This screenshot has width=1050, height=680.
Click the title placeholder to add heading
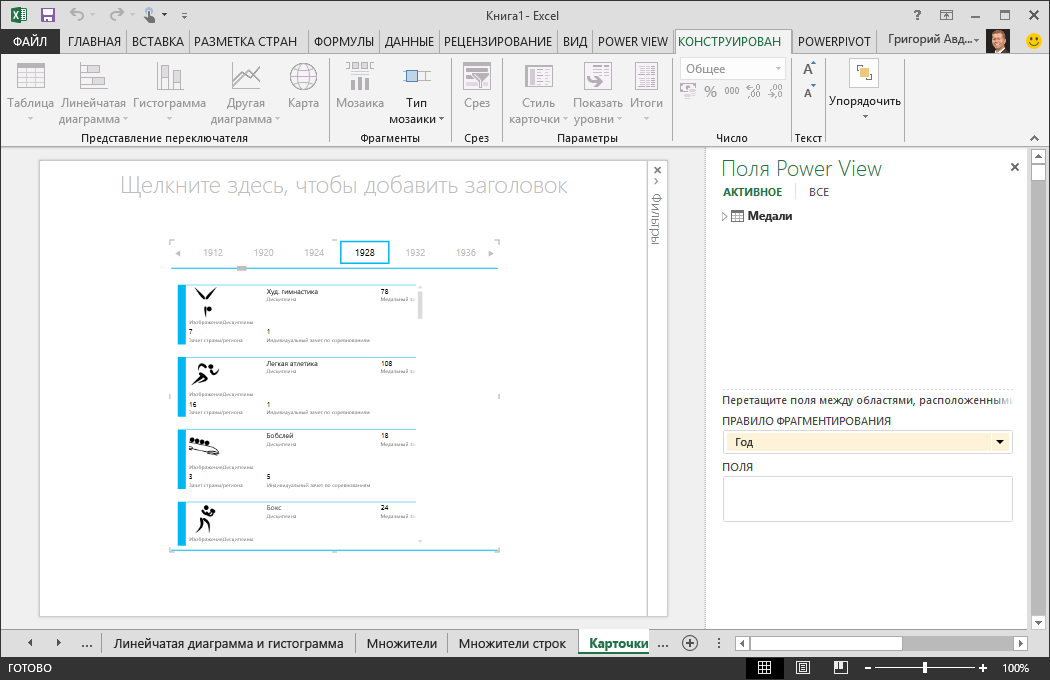click(344, 186)
